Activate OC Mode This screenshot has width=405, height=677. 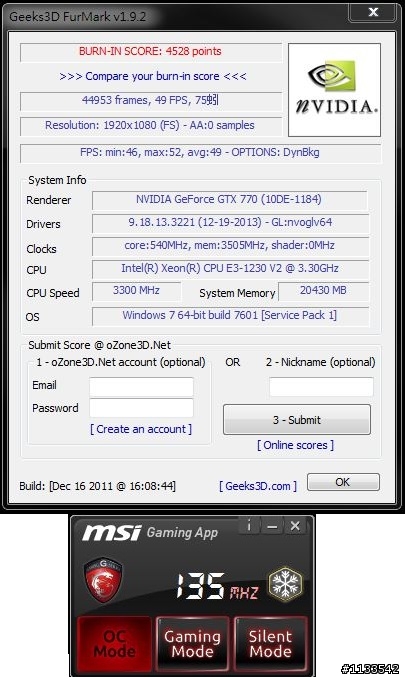point(114,643)
